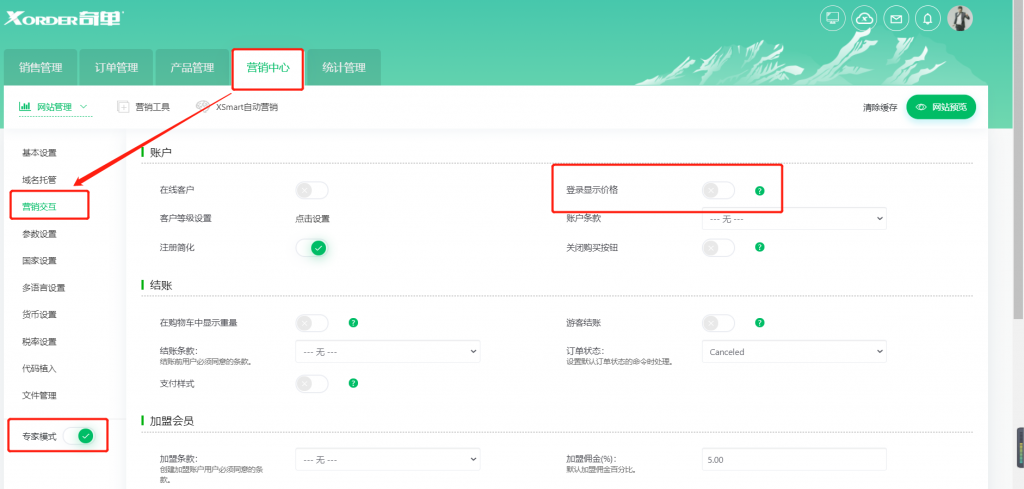1024x489 pixels.
Task: Open the 账户条款 dropdown
Action: [x=794, y=219]
